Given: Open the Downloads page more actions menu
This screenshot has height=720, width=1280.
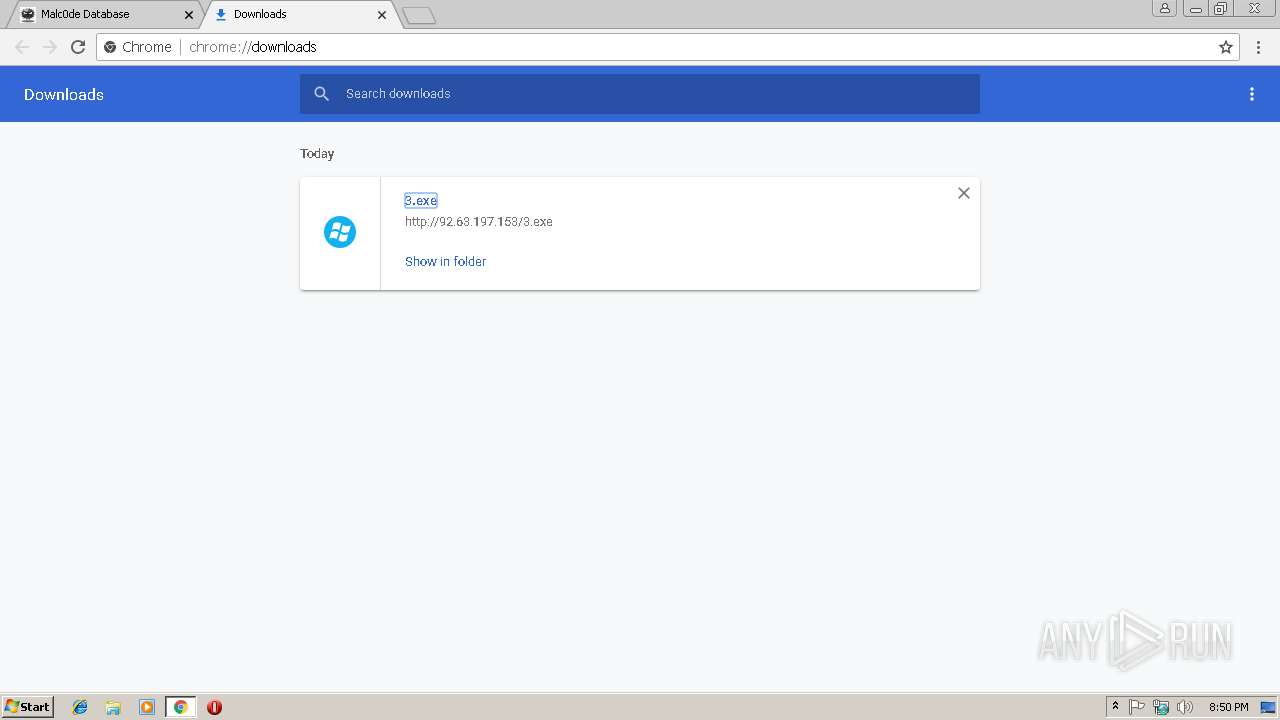Looking at the screenshot, I should point(1252,94).
